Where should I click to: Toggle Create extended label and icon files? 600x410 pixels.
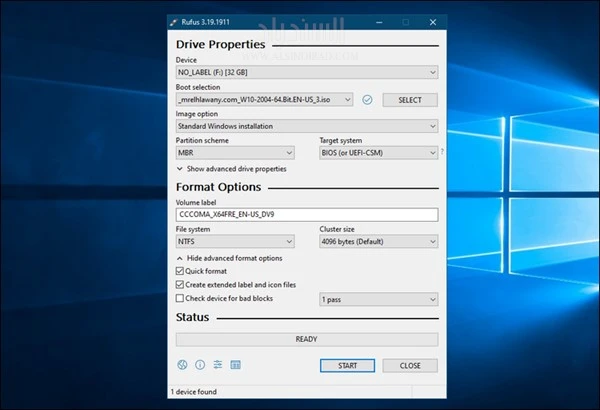(179, 284)
